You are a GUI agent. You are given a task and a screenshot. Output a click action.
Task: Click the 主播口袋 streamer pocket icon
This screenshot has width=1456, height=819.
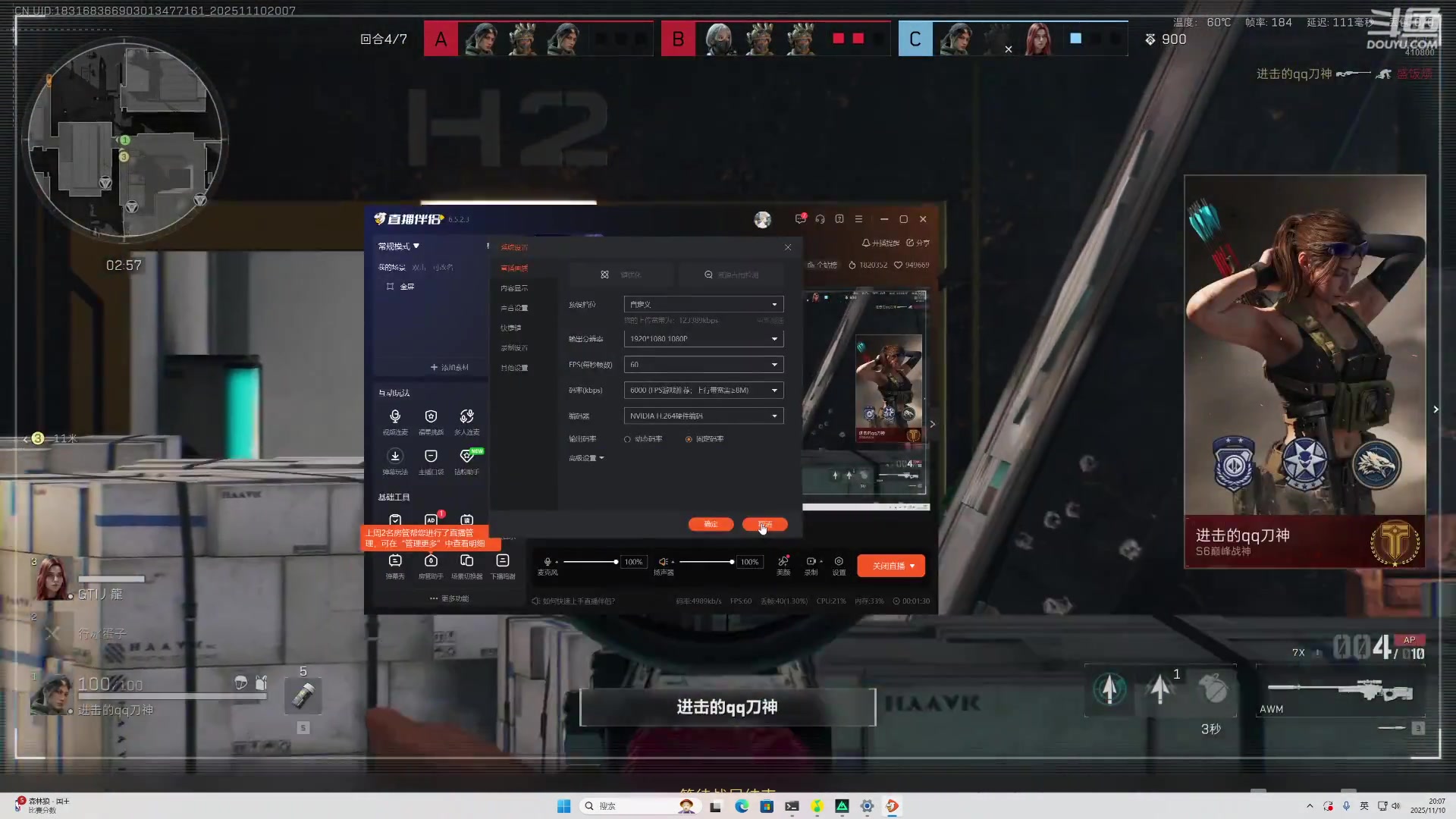pyautogui.click(x=431, y=457)
